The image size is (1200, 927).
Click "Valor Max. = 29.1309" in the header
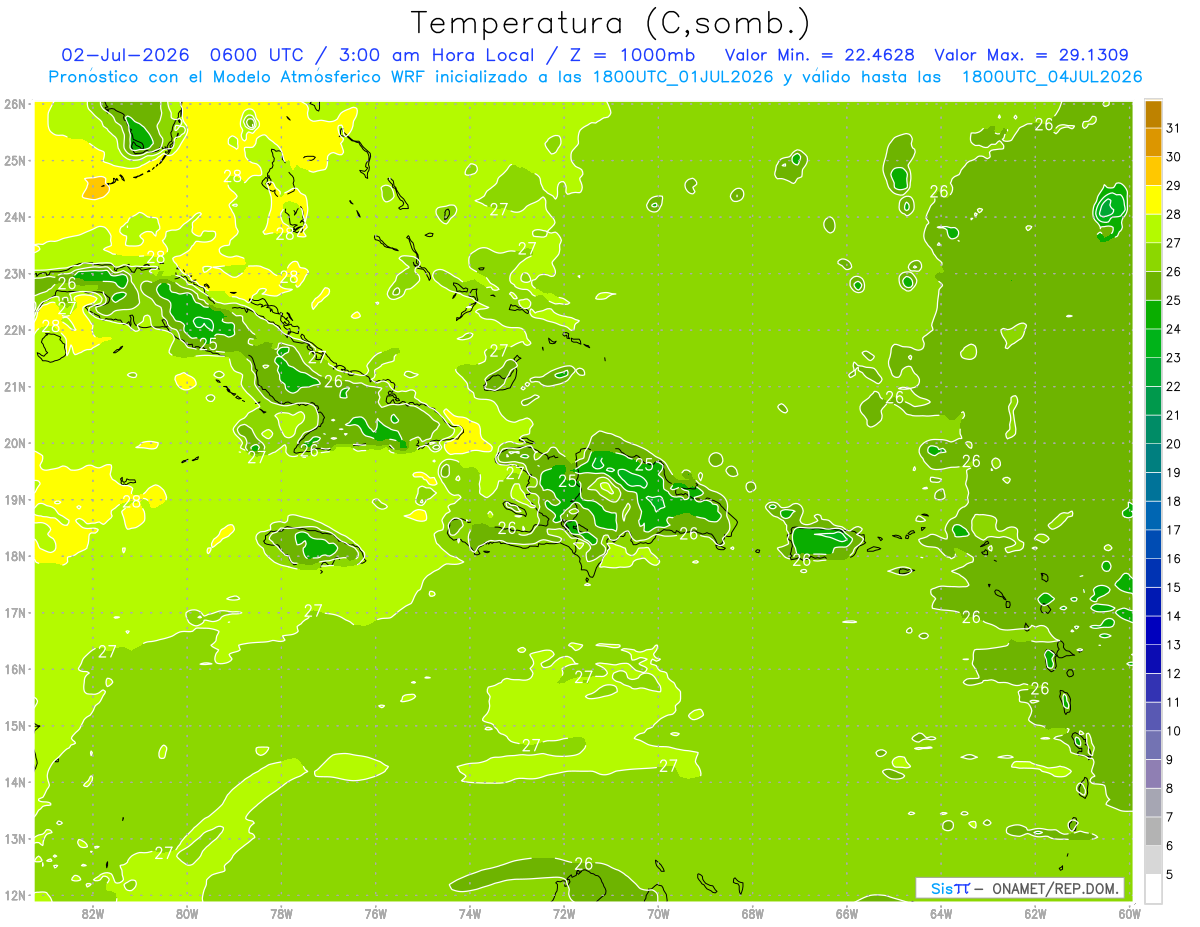pos(1034,55)
